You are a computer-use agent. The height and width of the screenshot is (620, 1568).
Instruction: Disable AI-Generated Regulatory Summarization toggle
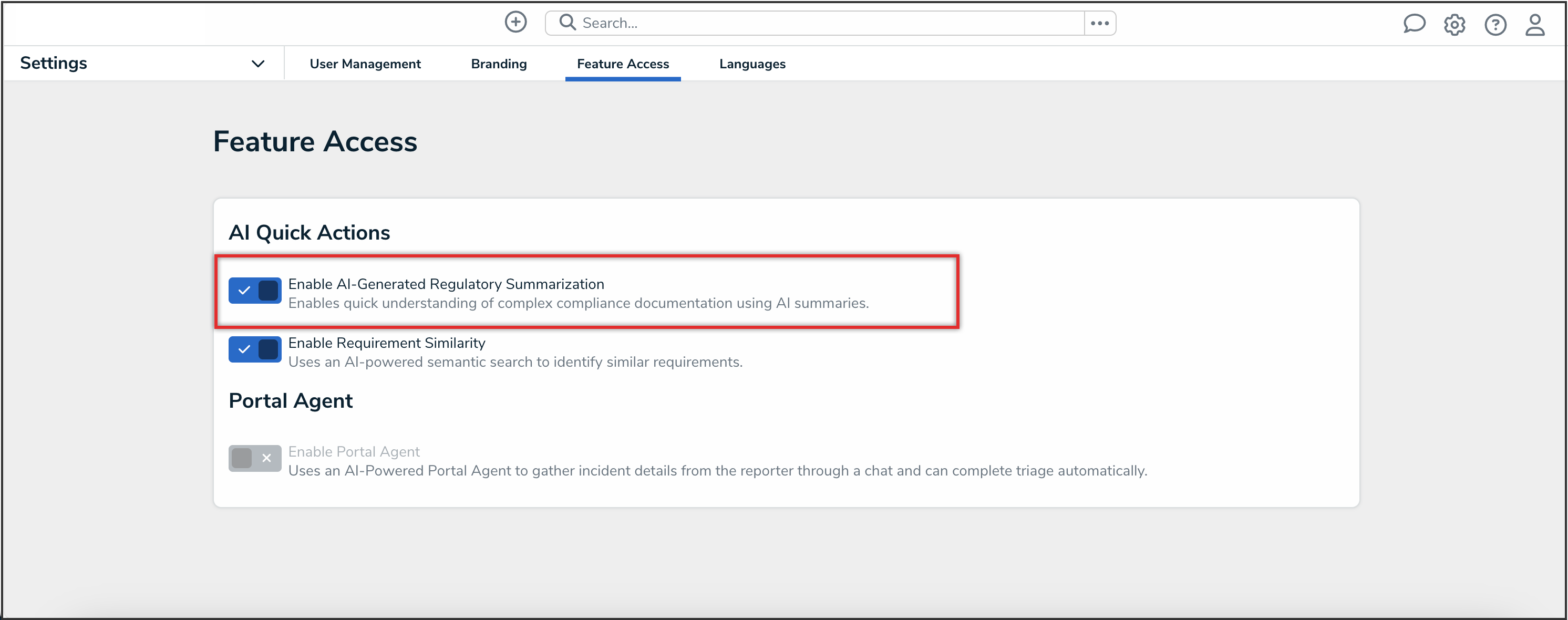pos(254,291)
